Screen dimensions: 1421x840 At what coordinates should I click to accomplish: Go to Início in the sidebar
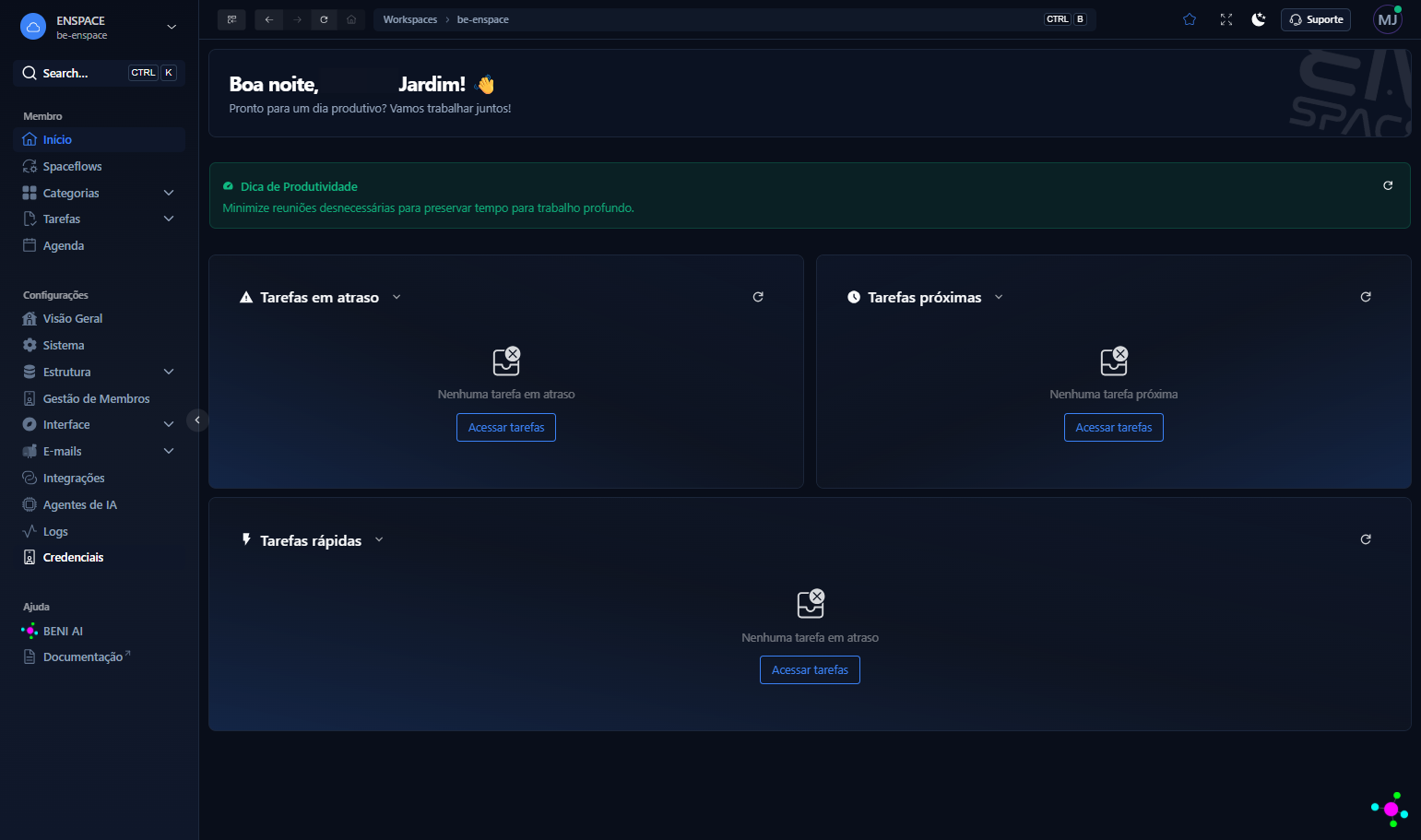click(100, 139)
